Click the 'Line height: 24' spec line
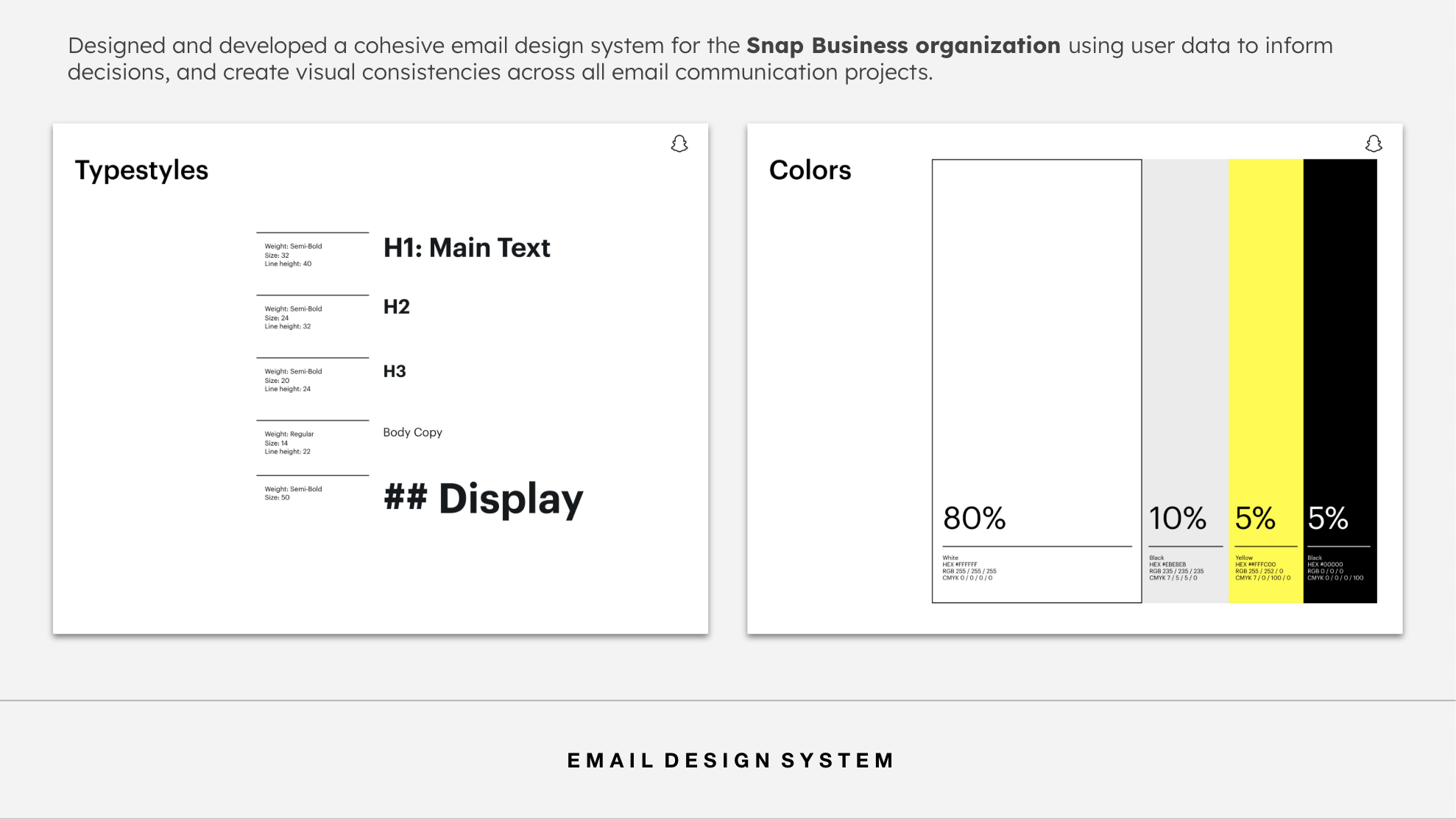1456x819 pixels. coord(288,389)
